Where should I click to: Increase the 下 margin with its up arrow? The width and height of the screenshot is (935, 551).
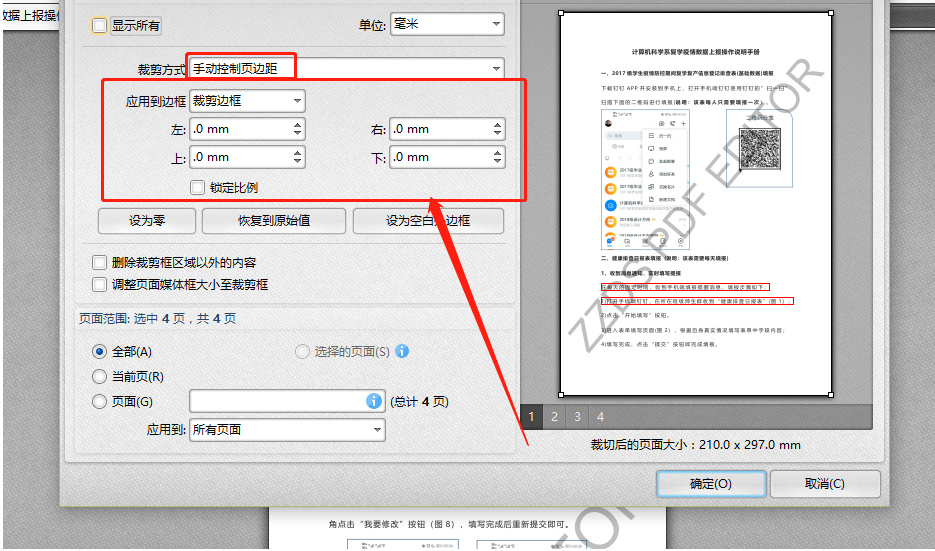[x=497, y=153]
